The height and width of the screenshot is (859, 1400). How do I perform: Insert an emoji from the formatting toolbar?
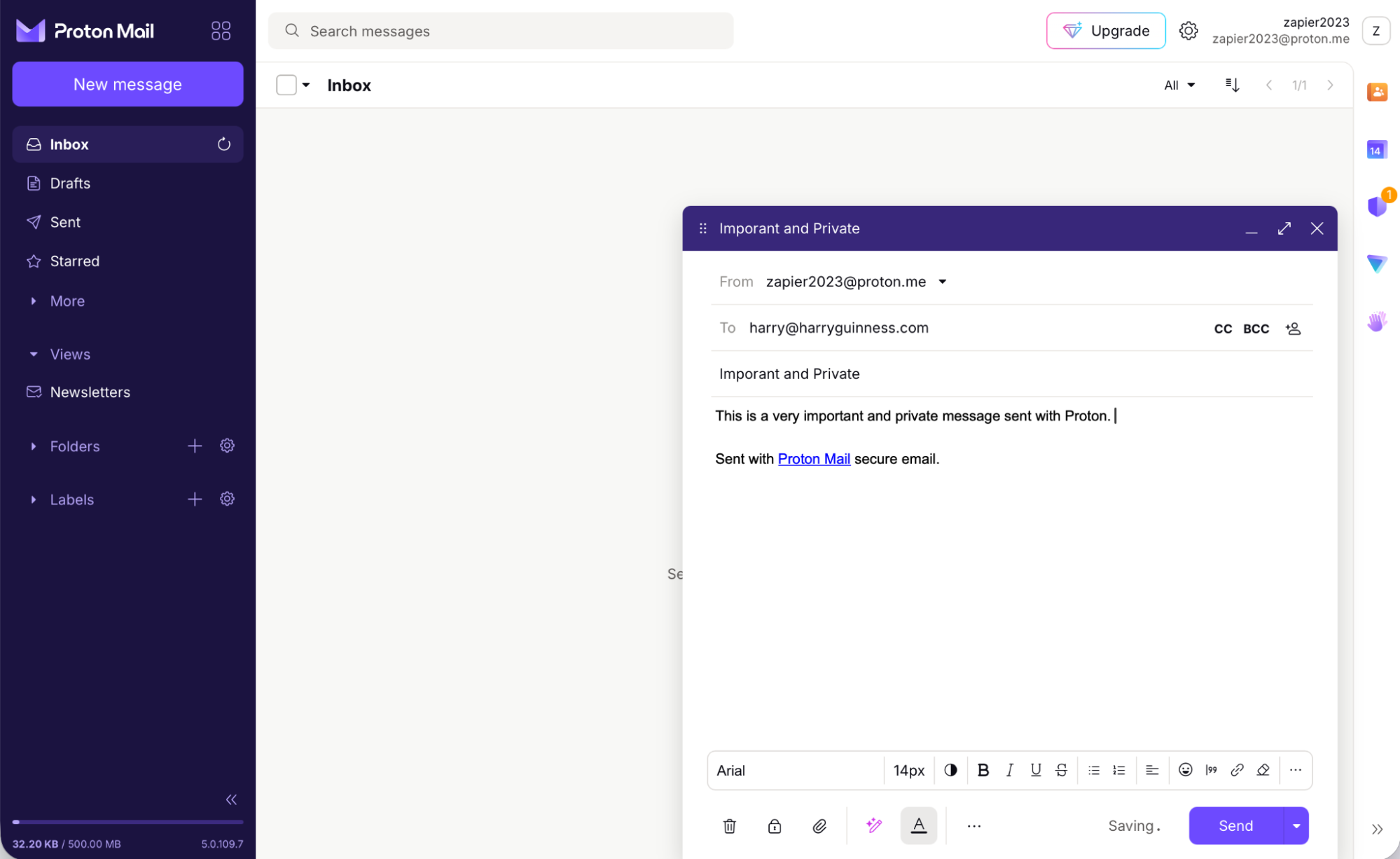pos(1185,770)
